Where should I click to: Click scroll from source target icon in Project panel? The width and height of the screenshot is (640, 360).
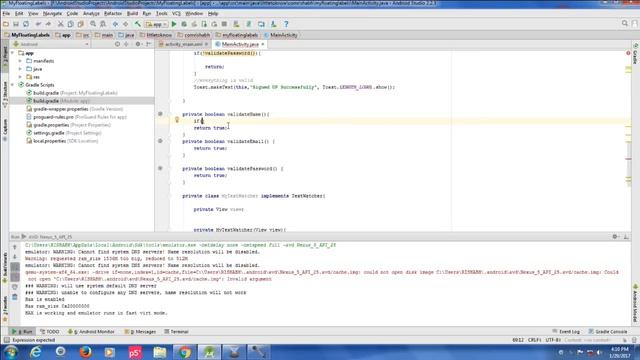(x=118, y=44)
